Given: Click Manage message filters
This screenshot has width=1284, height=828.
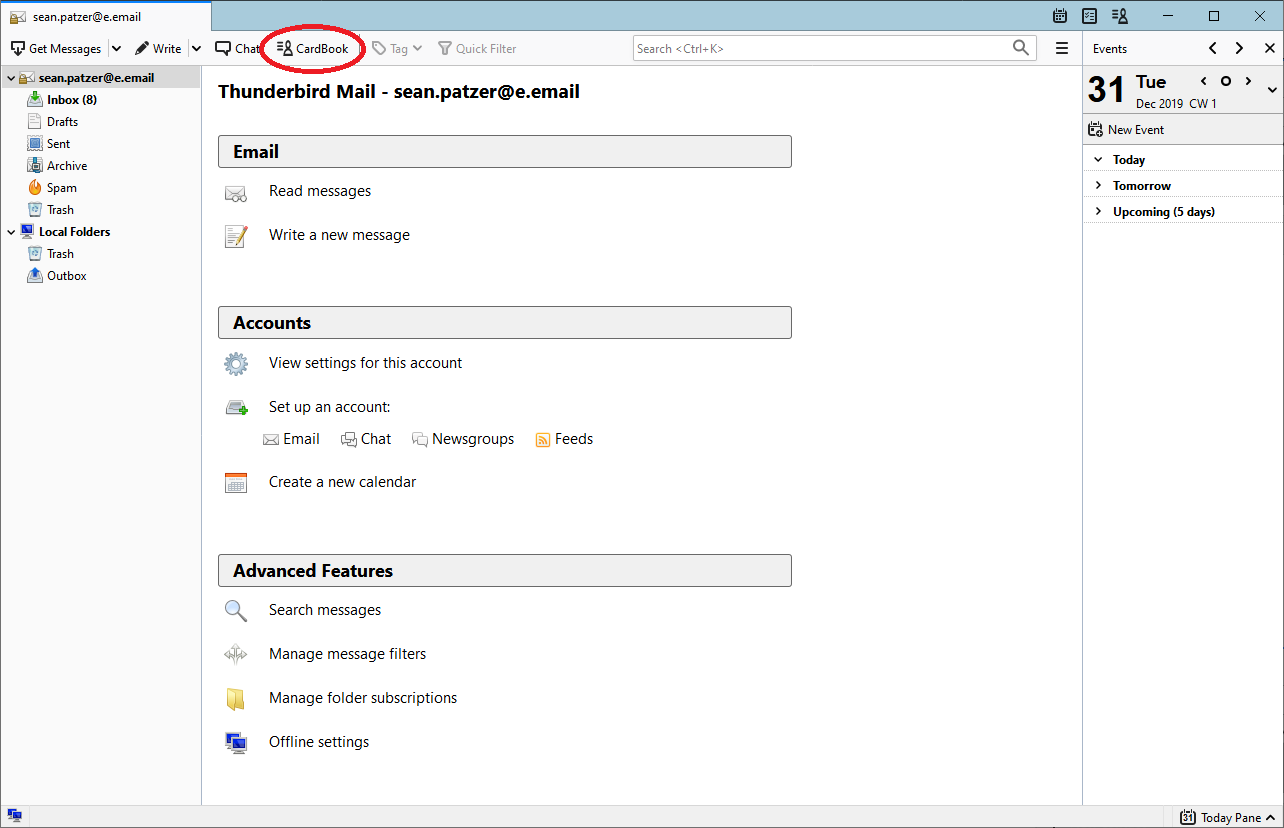Looking at the screenshot, I should click(x=347, y=654).
